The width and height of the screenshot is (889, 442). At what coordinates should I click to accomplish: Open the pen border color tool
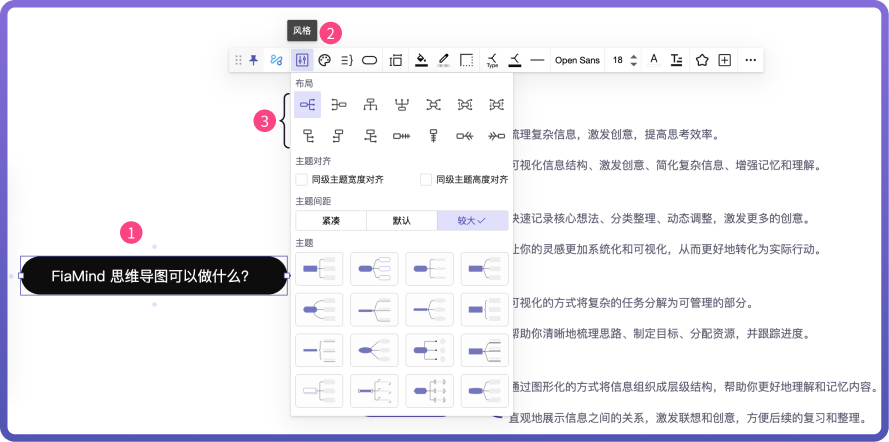(444, 60)
